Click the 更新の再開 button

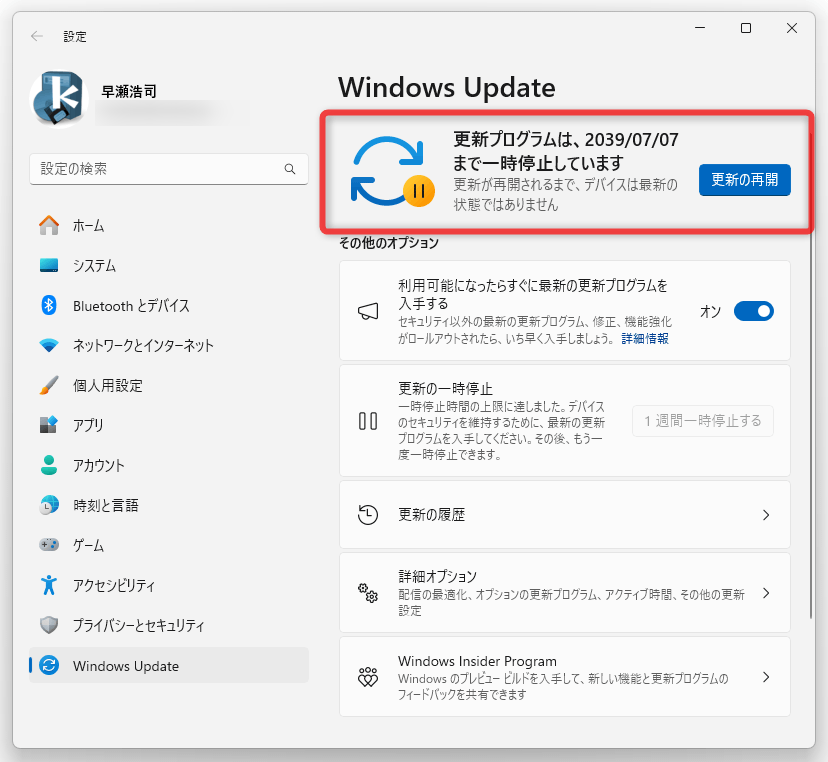[745, 180]
